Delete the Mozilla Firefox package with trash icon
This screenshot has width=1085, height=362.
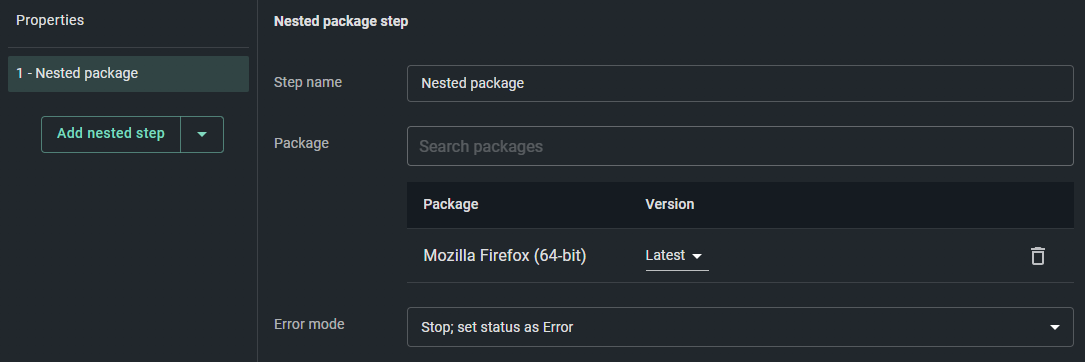(x=1037, y=256)
